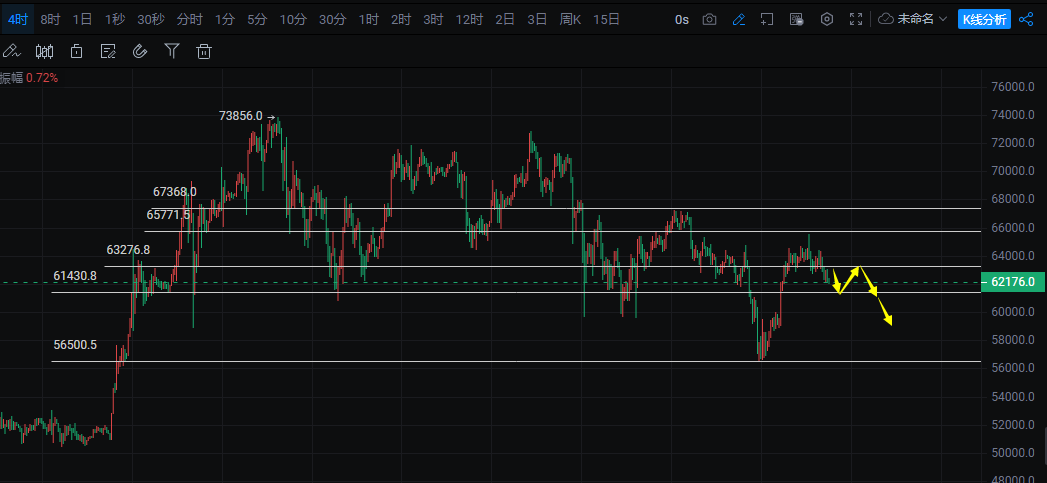
Task: Click the chevron arrow next to 未命名
Action: coord(943,19)
